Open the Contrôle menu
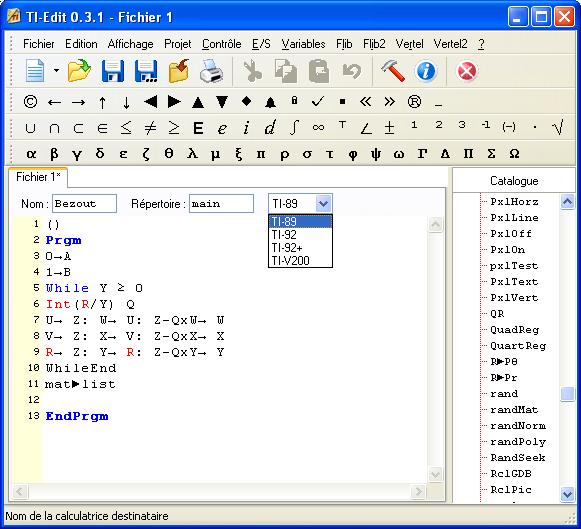 [222, 44]
